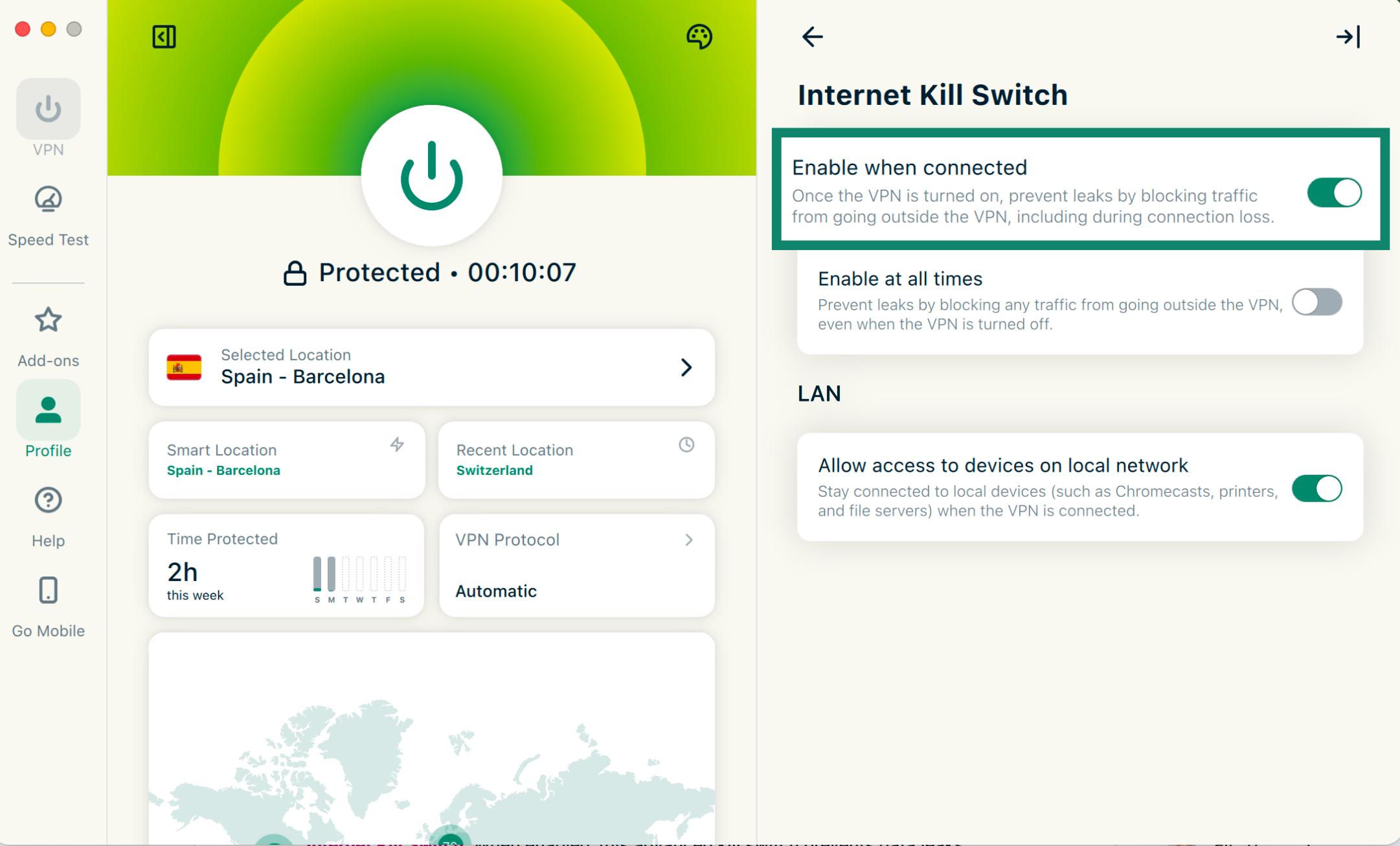Toggle Enable when connected switch
The height and width of the screenshot is (846, 1400).
[x=1333, y=193]
